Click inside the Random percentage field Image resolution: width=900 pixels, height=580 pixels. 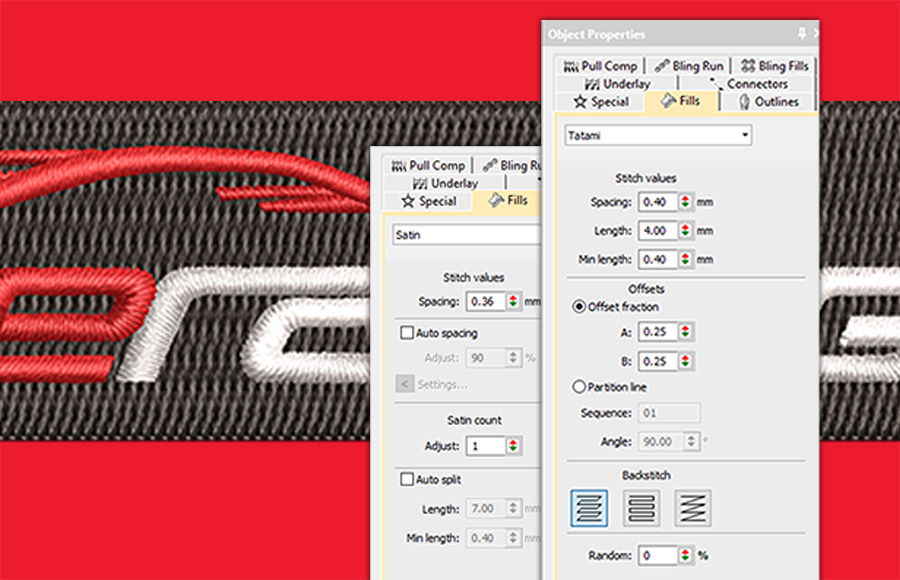tap(660, 553)
